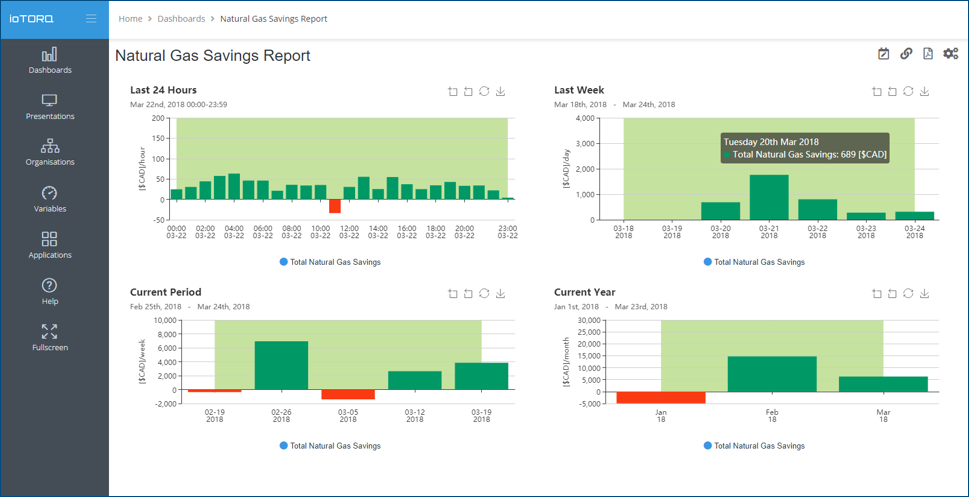969x497 pixels.
Task: Collapse sidebar with the hamburger menu icon
Action: [x=91, y=19]
